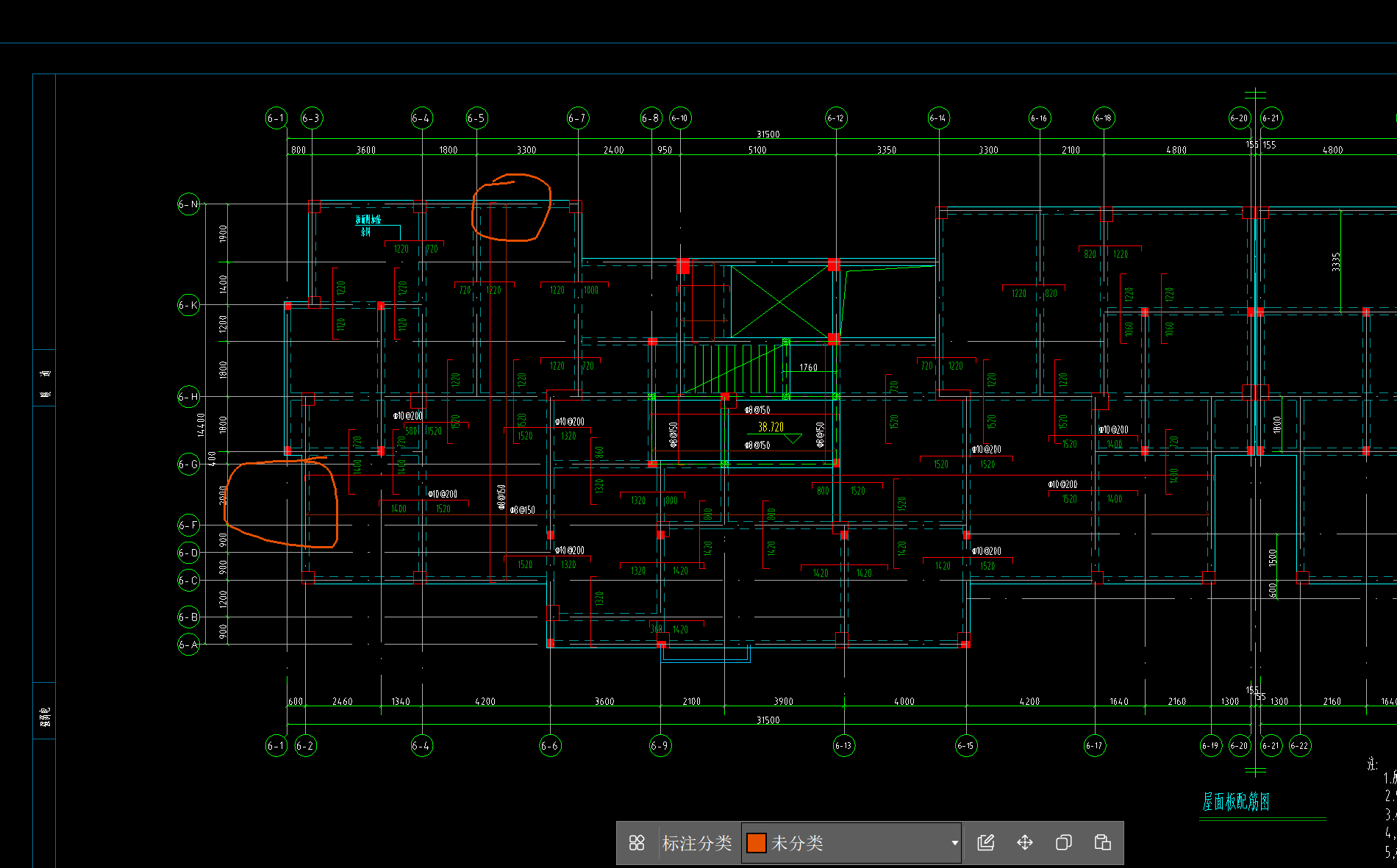Screen dimensions: 1397x868
Task: Click the 标注分类 toolbar label
Action: (x=697, y=843)
